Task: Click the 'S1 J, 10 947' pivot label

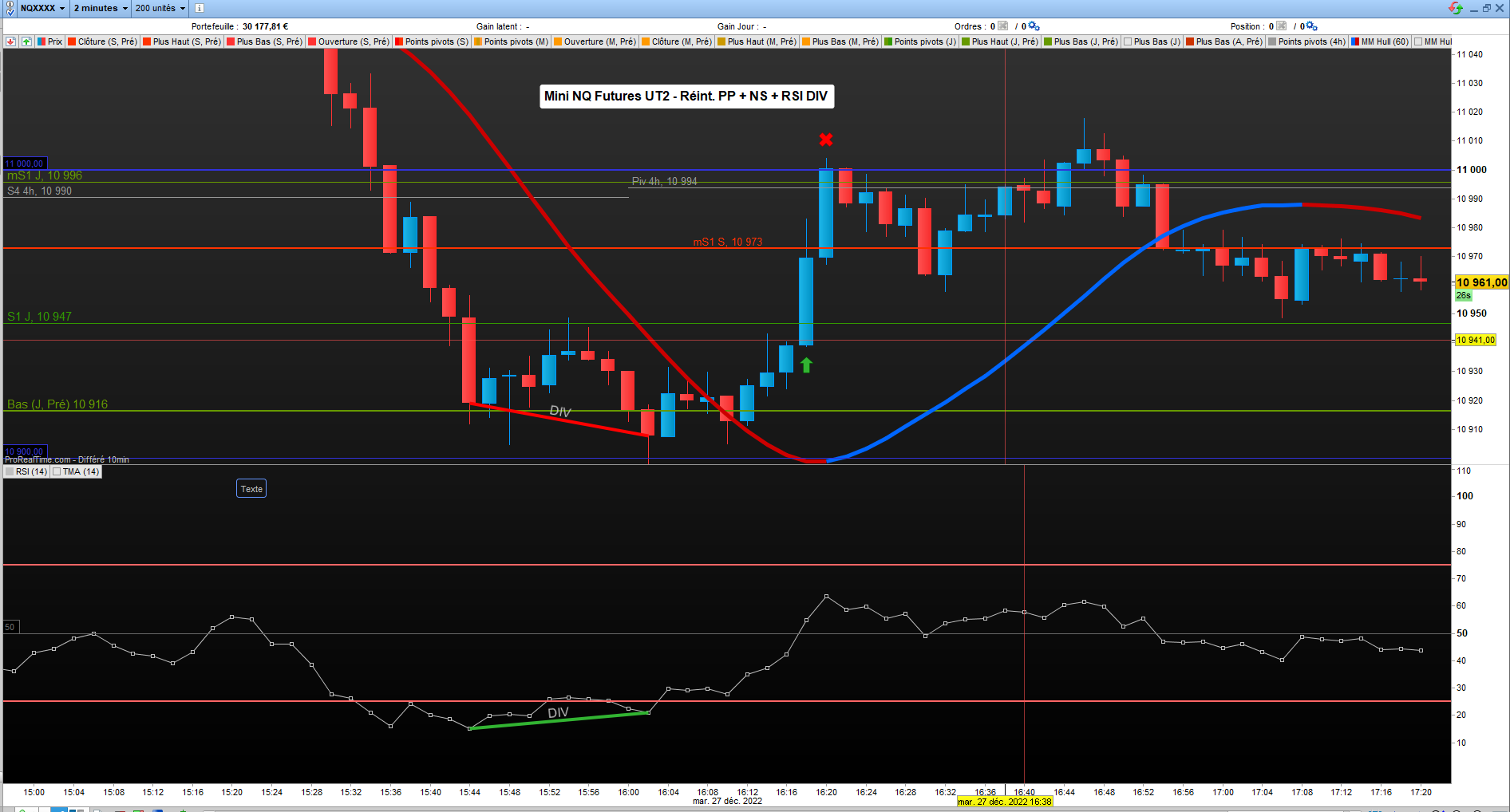Action: [x=39, y=317]
